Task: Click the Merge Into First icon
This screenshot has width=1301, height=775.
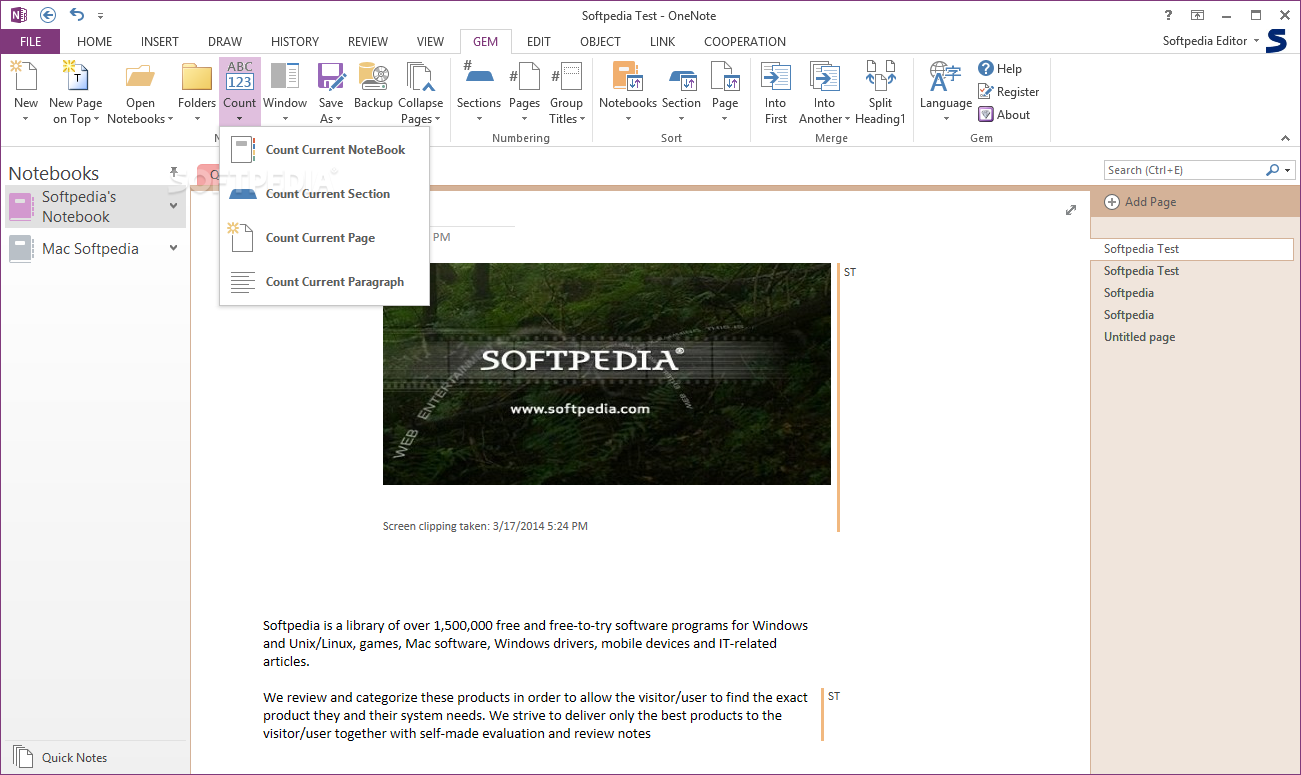Action: tap(776, 76)
